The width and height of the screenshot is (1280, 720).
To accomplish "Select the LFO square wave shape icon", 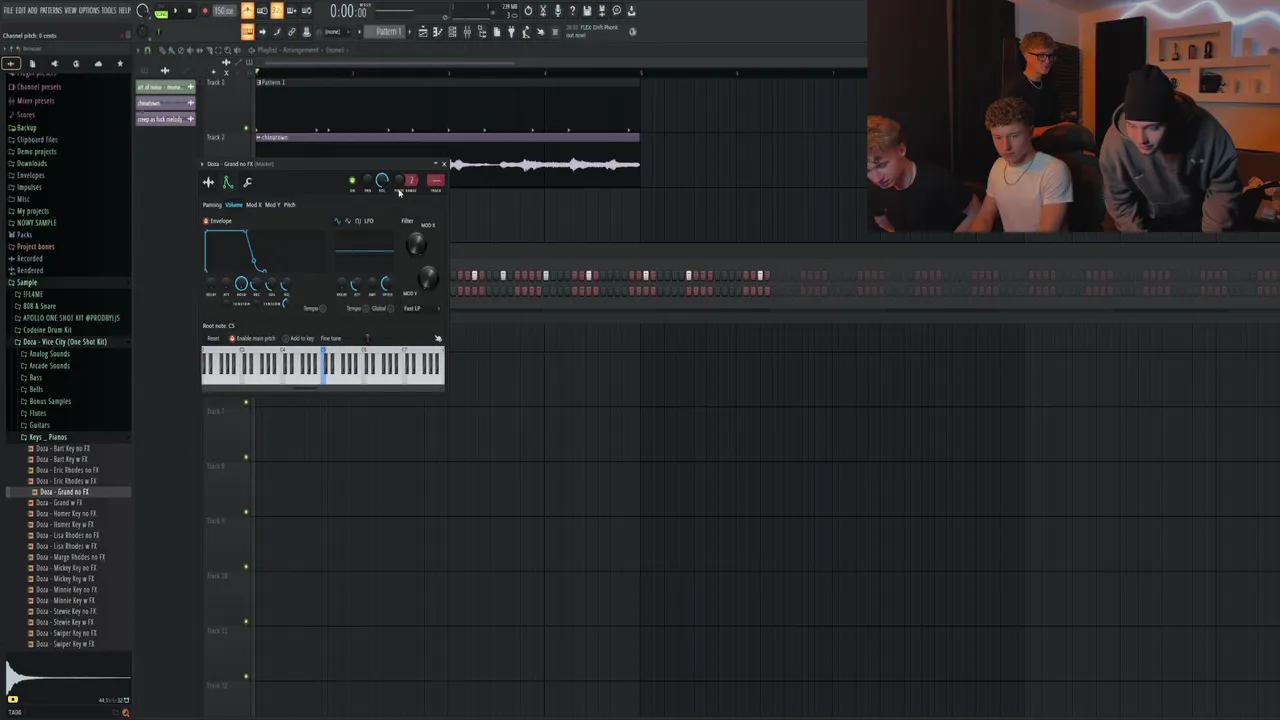I will [x=358, y=221].
